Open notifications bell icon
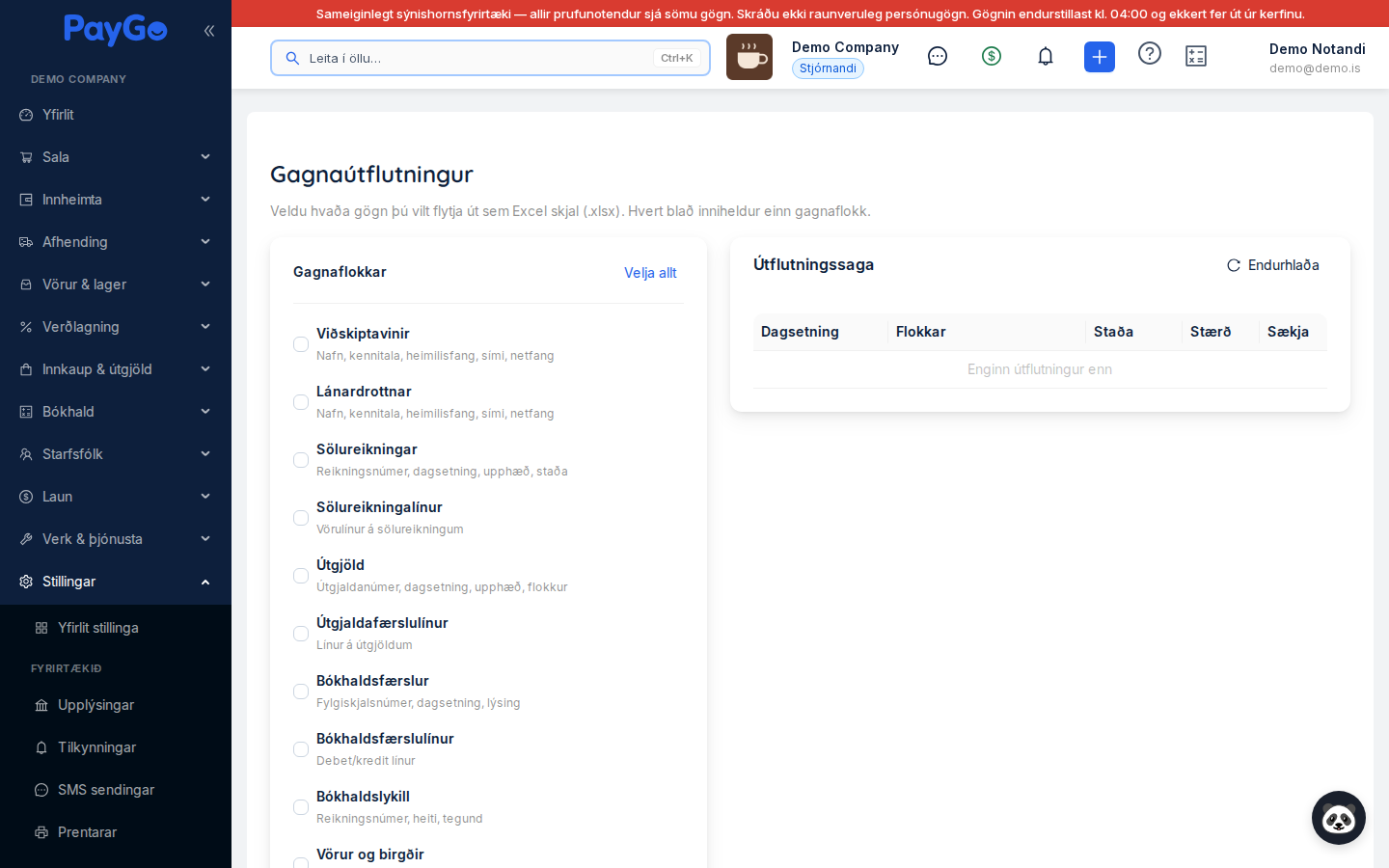 point(1046,56)
